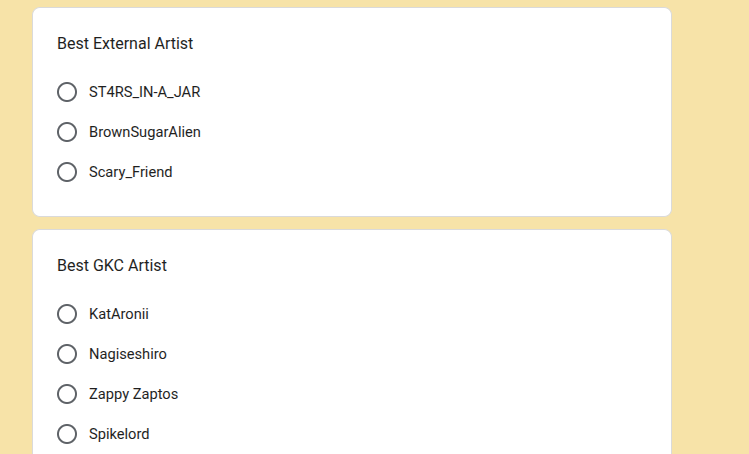This screenshot has width=749, height=454.
Task: Click the Nagiseshiro option label text
Action: pos(127,354)
